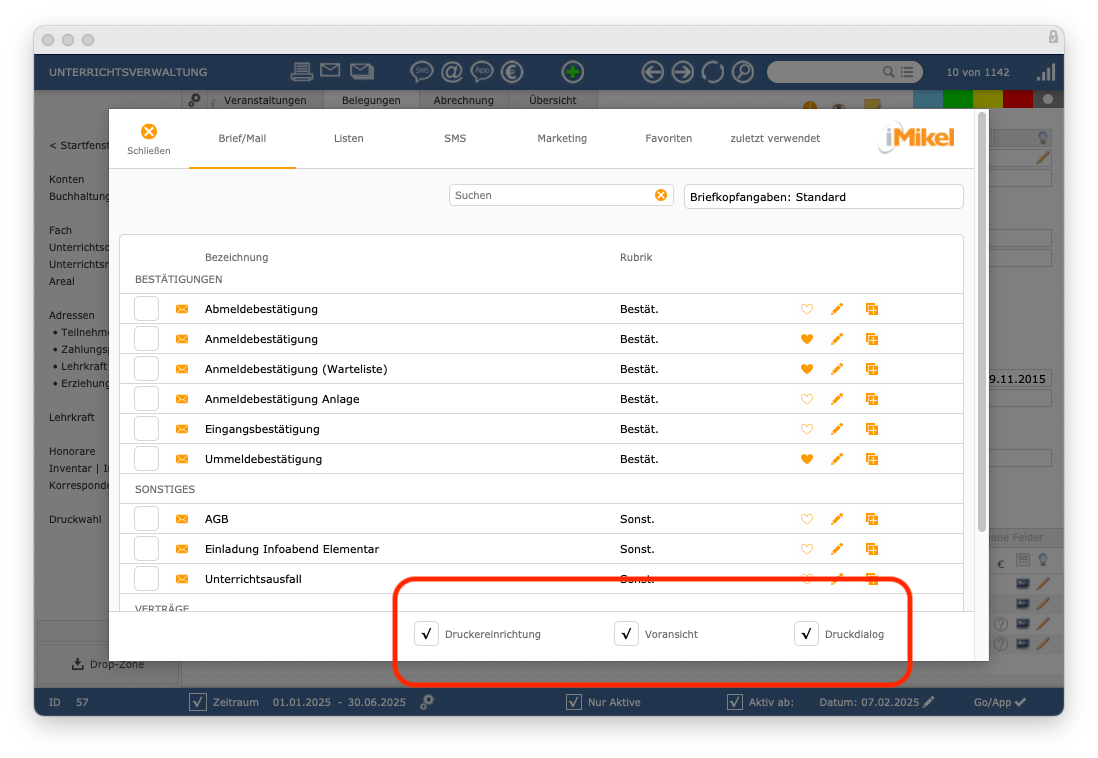Toggle favorite heart for Ummeldebestätigung
This screenshot has height=758, width=1098.
(807, 459)
